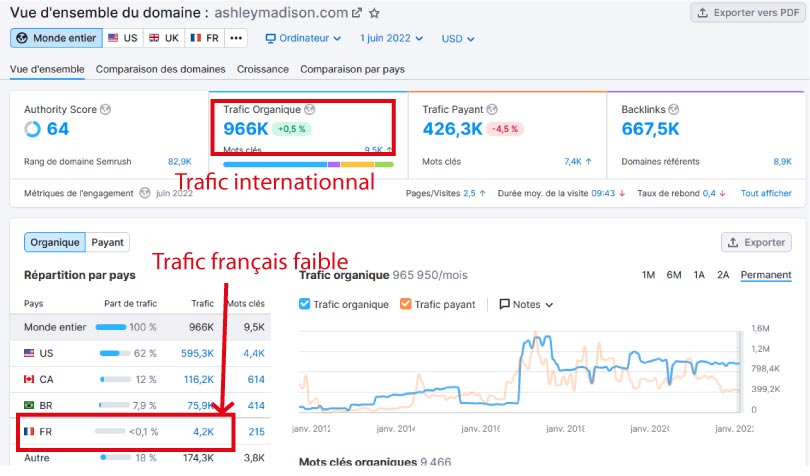
Task: Select FR database button
Action: click(205, 38)
